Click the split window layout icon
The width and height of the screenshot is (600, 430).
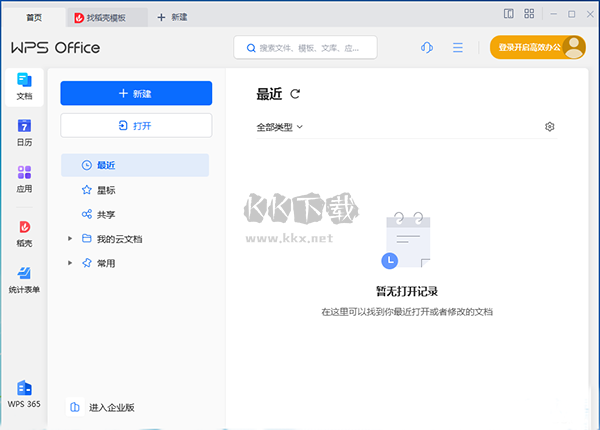[509, 14]
